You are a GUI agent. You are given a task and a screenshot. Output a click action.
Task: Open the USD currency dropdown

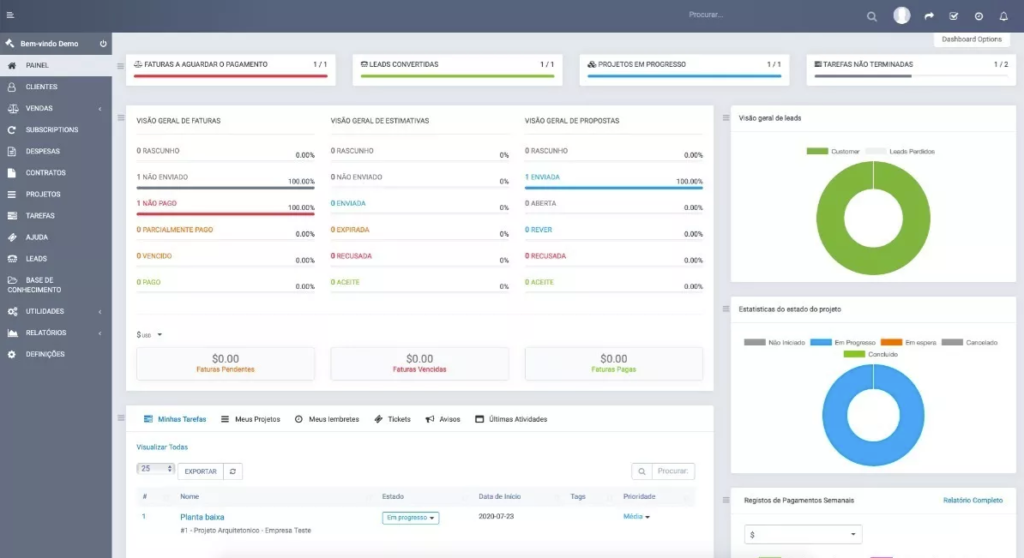[x=149, y=335]
